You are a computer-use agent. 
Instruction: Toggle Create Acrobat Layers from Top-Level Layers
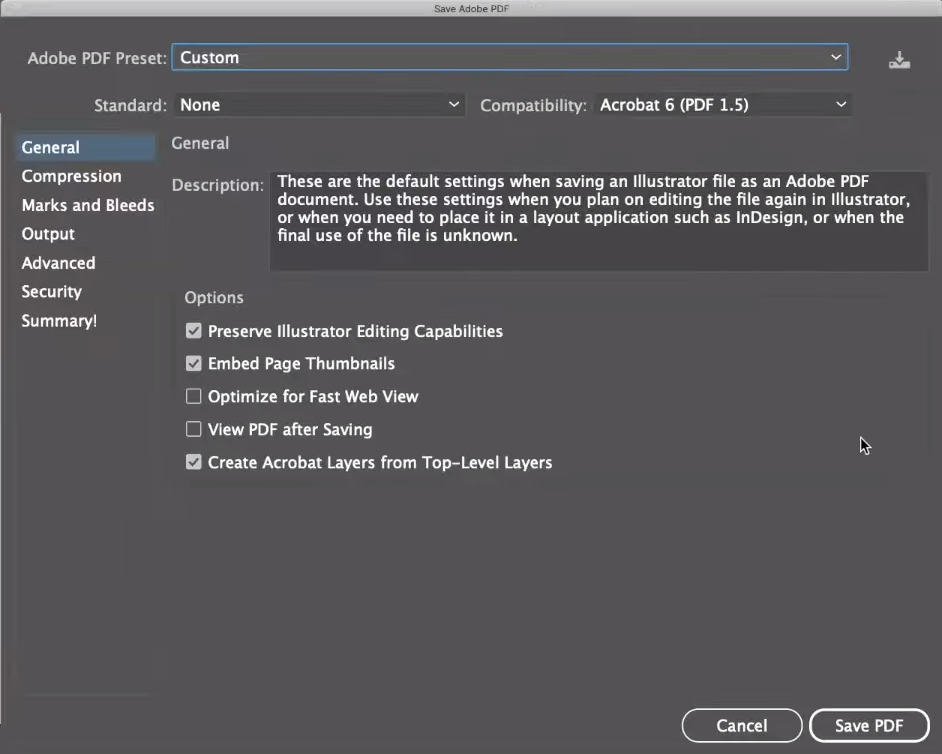click(193, 462)
